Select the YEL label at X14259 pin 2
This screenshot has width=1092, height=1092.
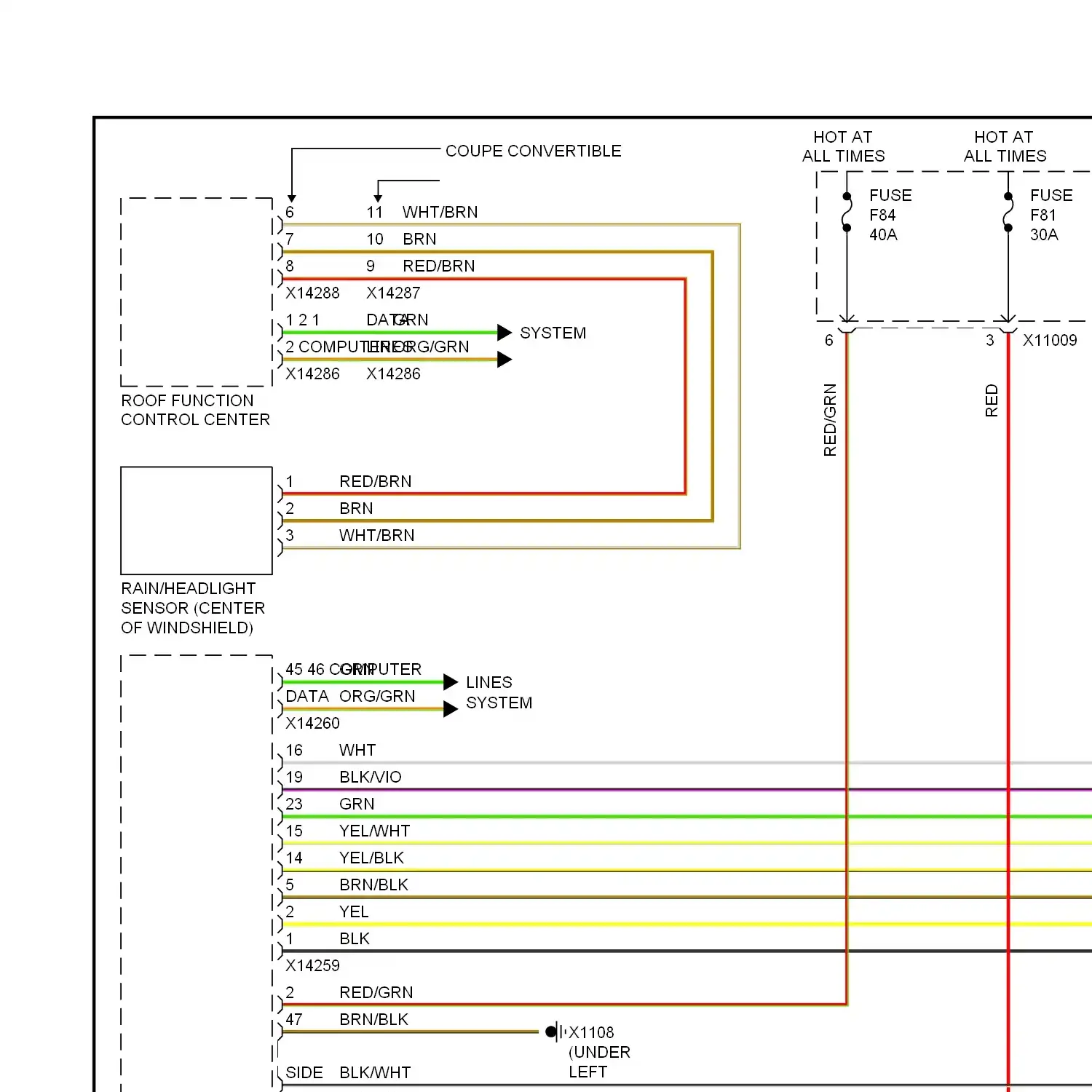point(354,911)
